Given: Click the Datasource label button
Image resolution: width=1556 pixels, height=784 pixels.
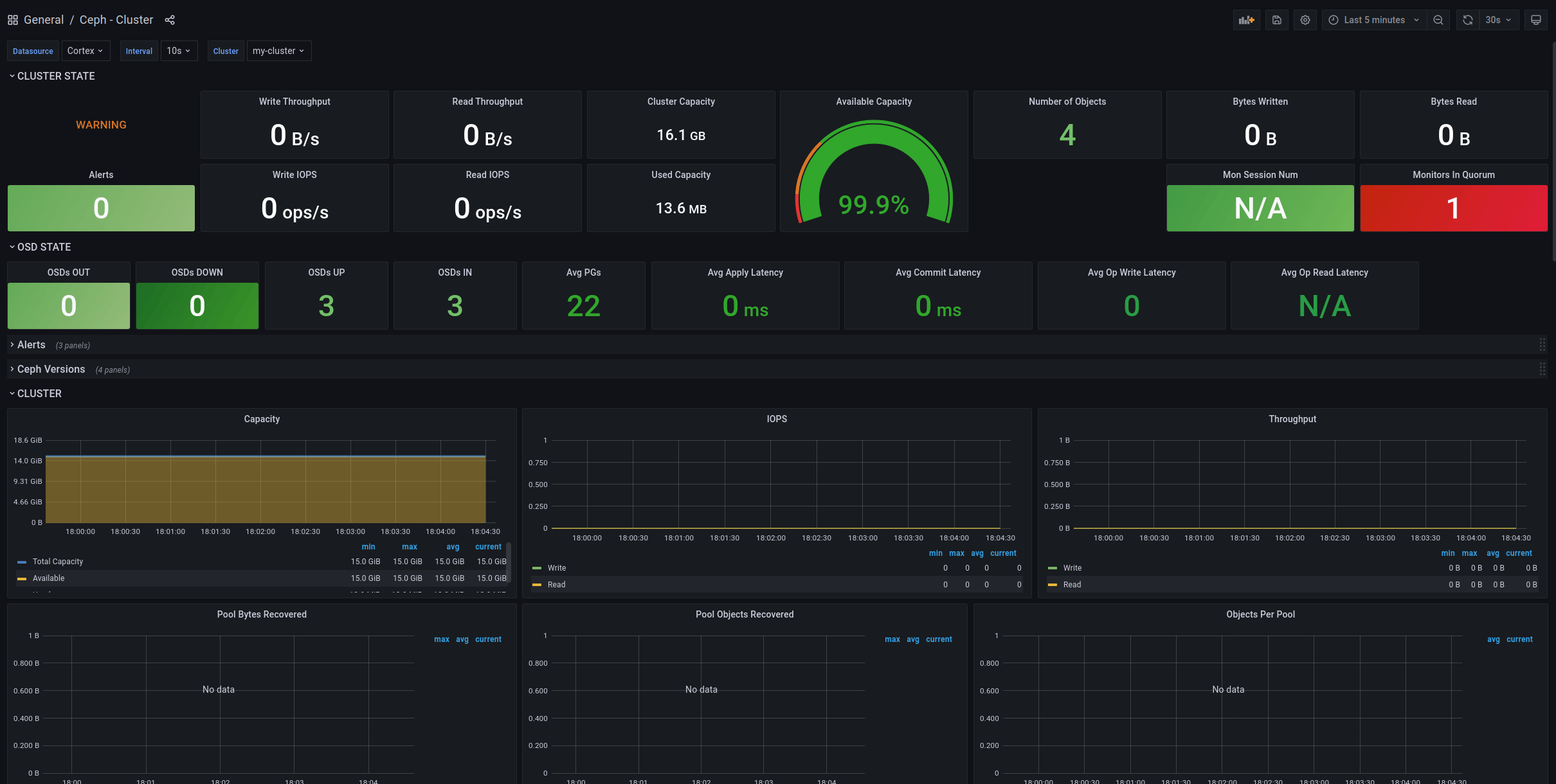Looking at the screenshot, I should [x=32, y=51].
